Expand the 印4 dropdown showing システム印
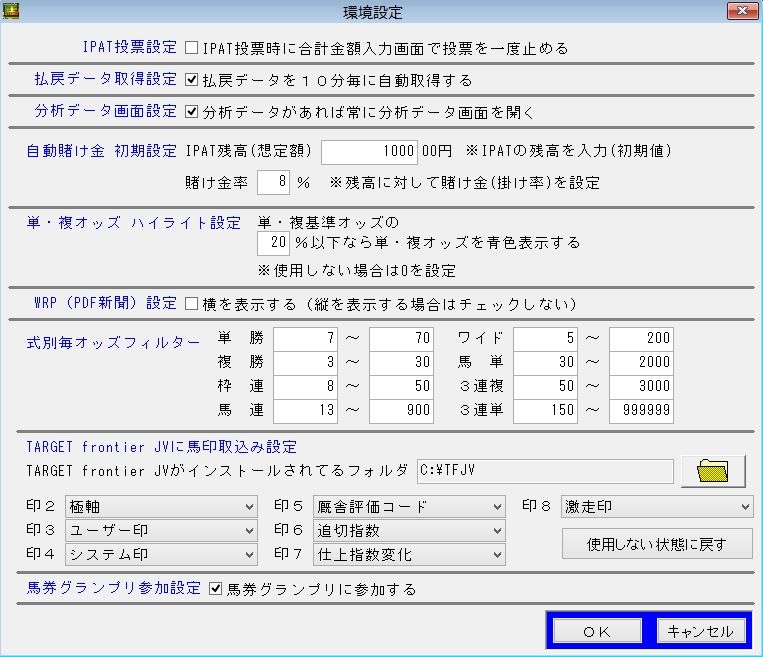The width and height of the screenshot is (763, 657). coord(161,554)
